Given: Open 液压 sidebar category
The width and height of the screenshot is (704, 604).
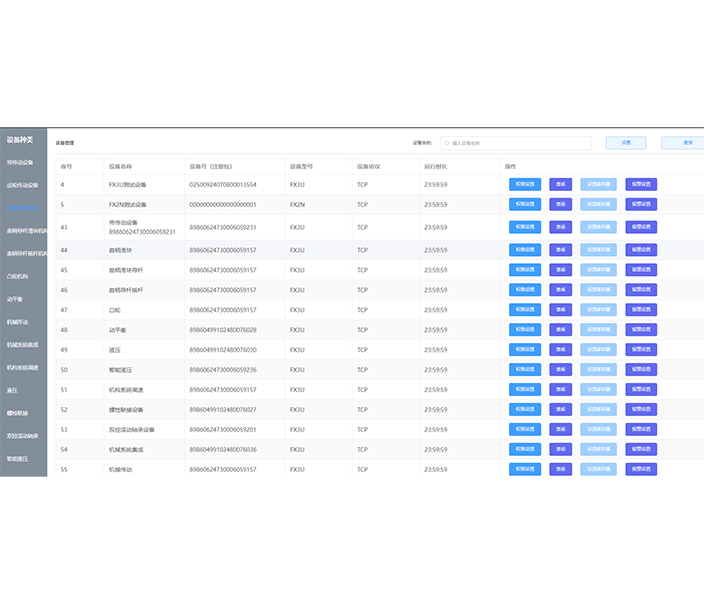Looking at the screenshot, I should point(12,391).
